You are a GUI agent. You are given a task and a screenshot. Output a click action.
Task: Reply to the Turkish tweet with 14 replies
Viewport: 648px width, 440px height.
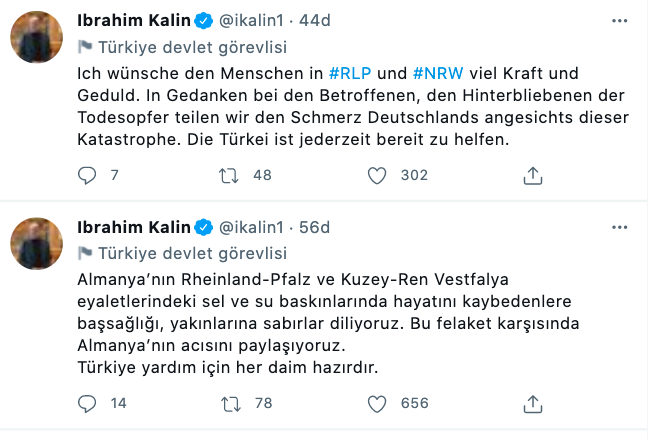click(87, 404)
